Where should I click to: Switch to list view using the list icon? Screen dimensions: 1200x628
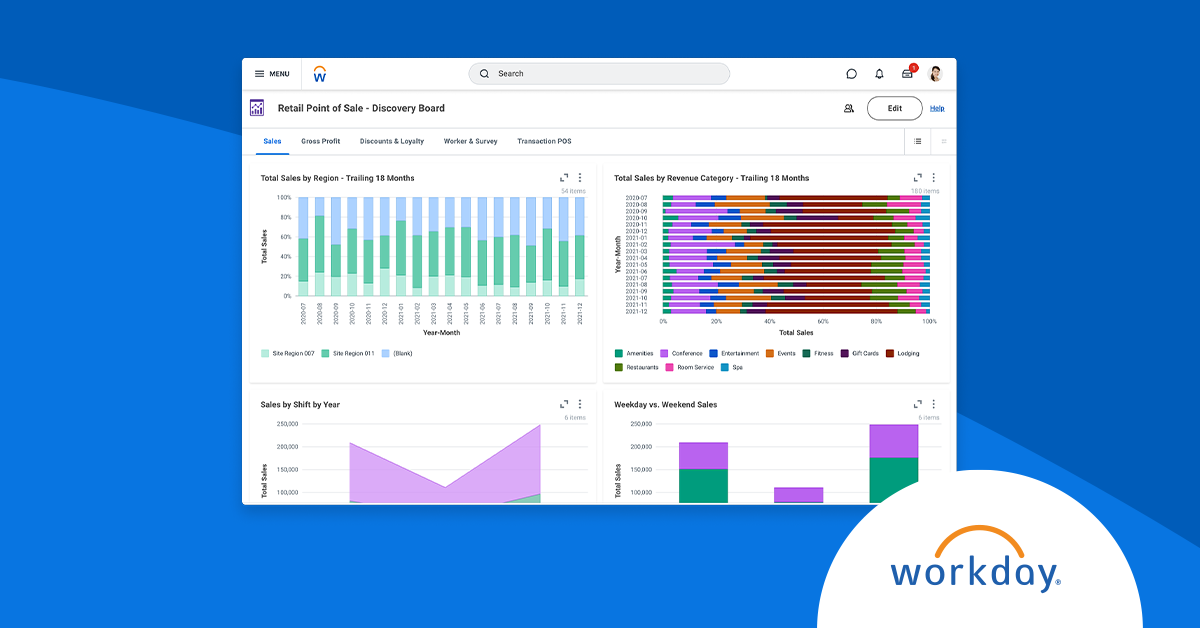[x=918, y=141]
